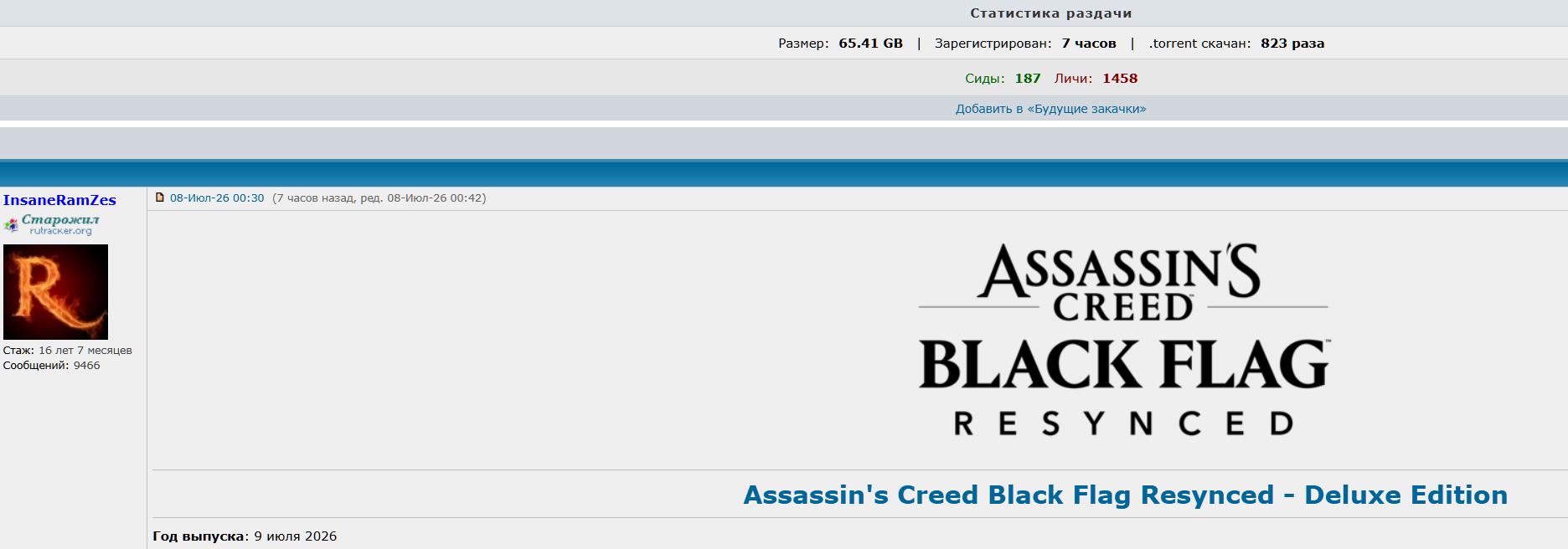Image resolution: width=1568 pixels, height=549 pixels.
Task: Select registered time 7 часов
Action: pos(1089,44)
